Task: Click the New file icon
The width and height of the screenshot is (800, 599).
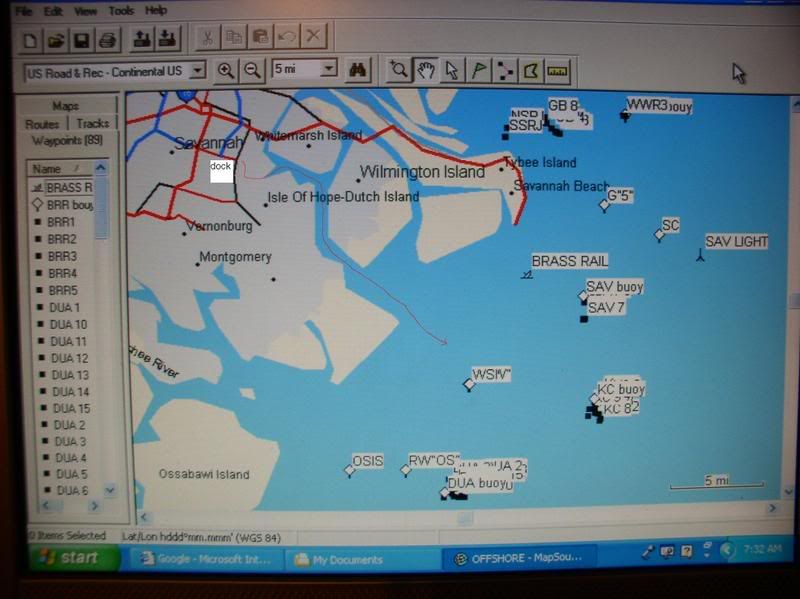Action: tap(30, 39)
